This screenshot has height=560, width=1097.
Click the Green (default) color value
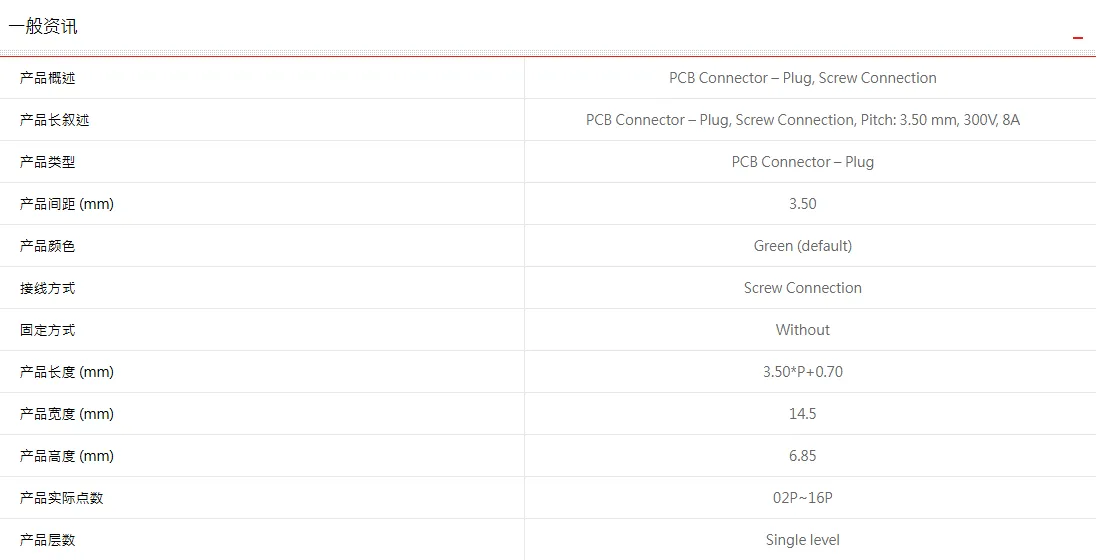(802, 246)
